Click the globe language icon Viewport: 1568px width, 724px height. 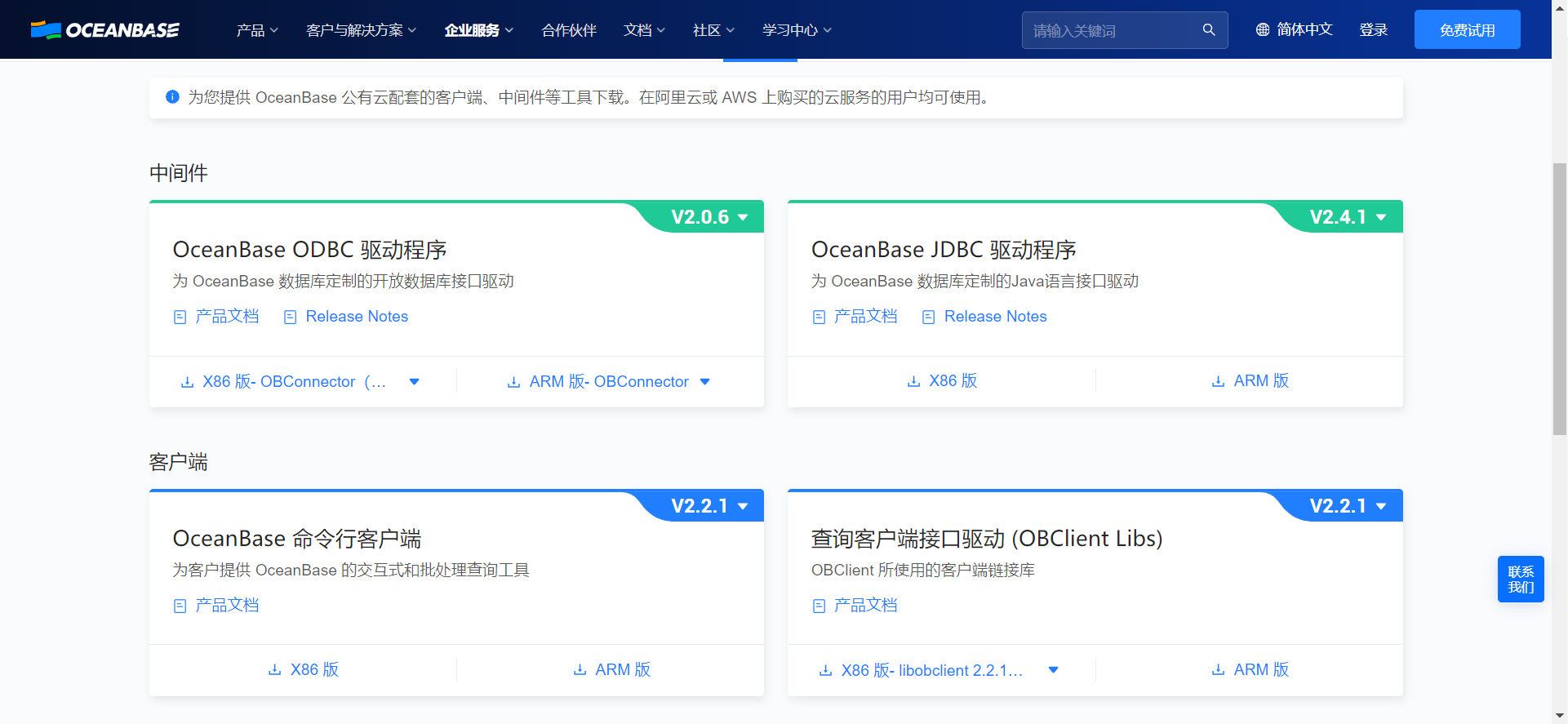[1263, 30]
